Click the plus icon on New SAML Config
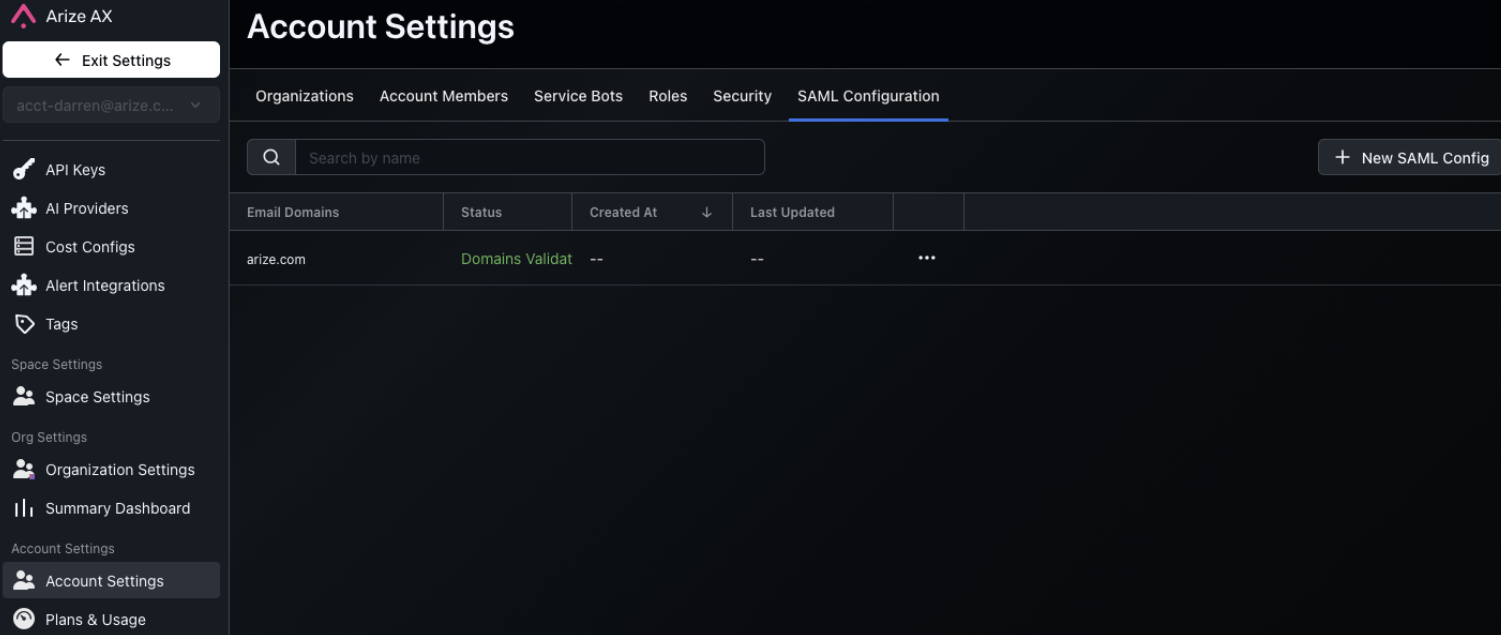1501x635 pixels. [1342, 157]
